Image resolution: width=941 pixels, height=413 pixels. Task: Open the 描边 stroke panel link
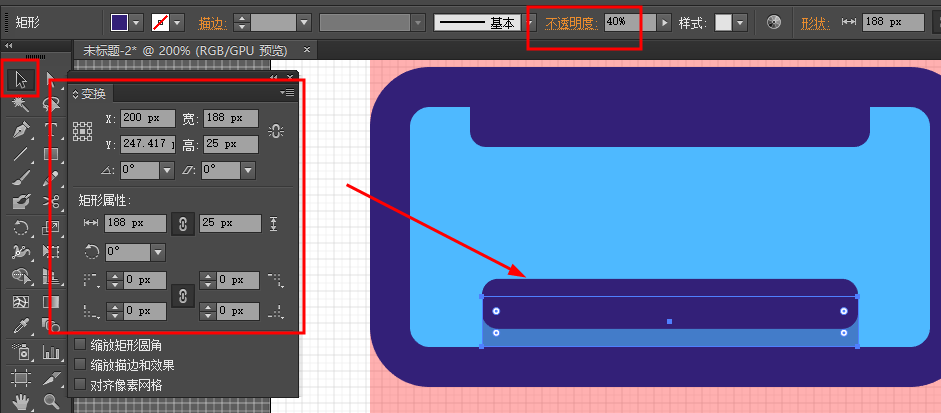[213, 23]
